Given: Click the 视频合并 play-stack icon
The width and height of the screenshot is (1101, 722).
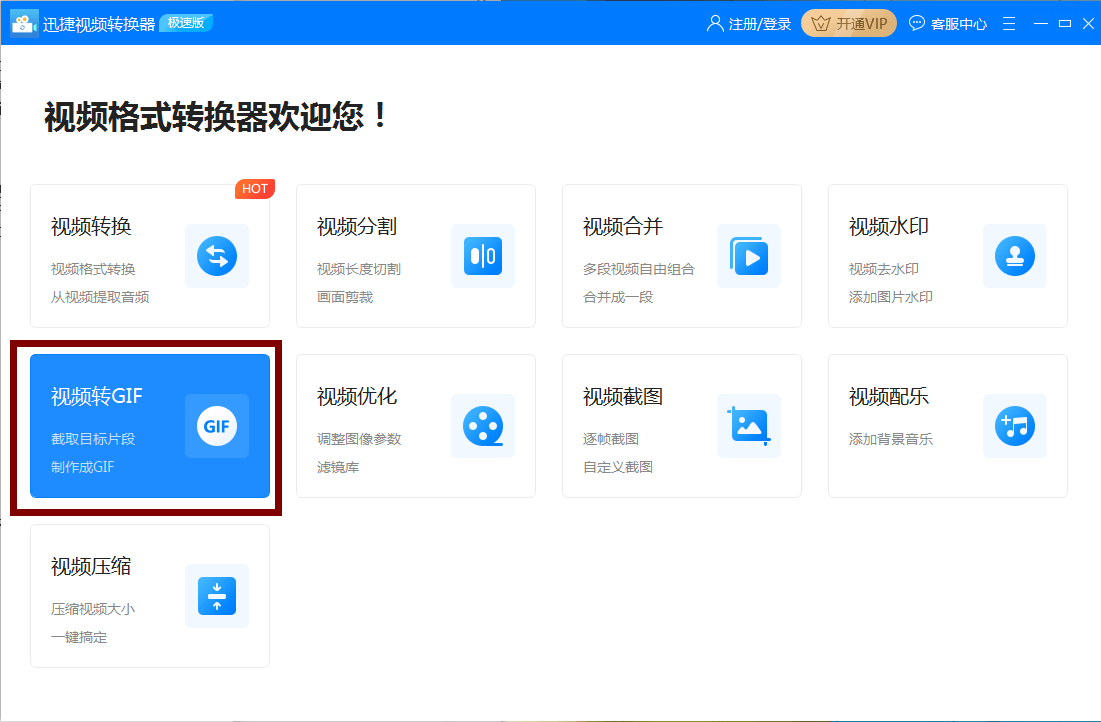Looking at the screenshot, I should [x=749, y=256].
